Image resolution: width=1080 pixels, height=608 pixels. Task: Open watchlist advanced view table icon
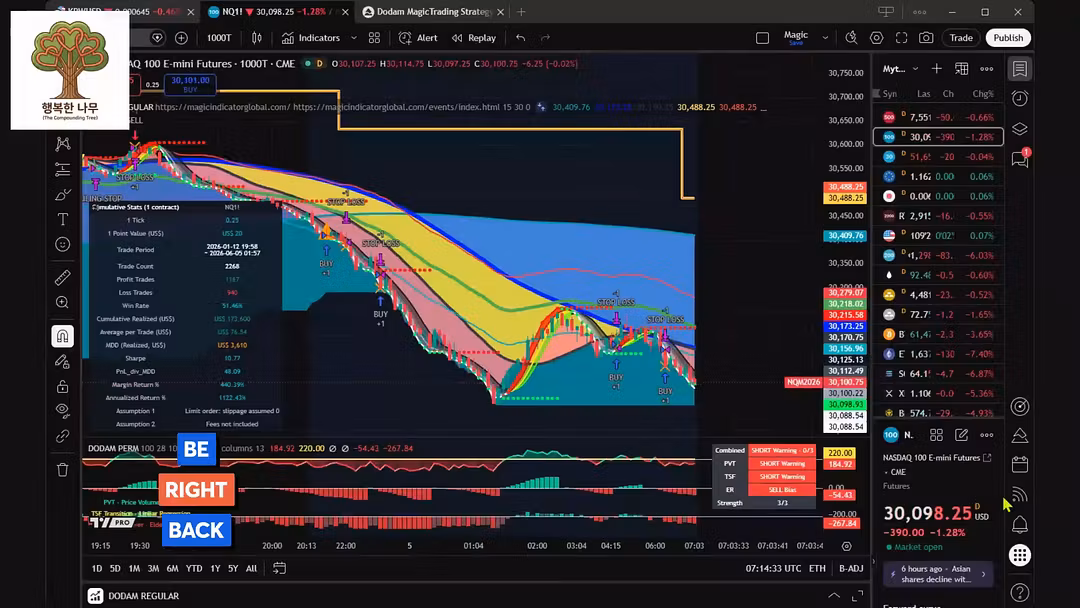pos(962,68)
